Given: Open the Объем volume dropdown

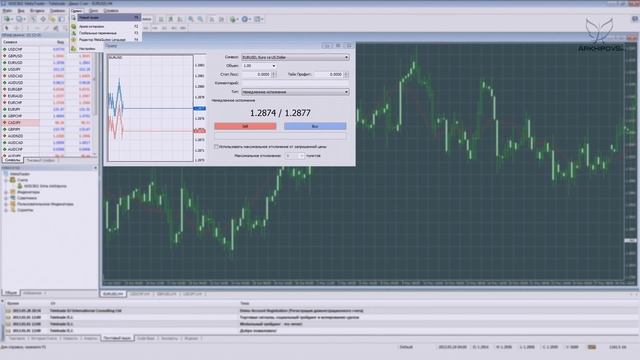Looking at the screenshot, I should pos(273,66).
